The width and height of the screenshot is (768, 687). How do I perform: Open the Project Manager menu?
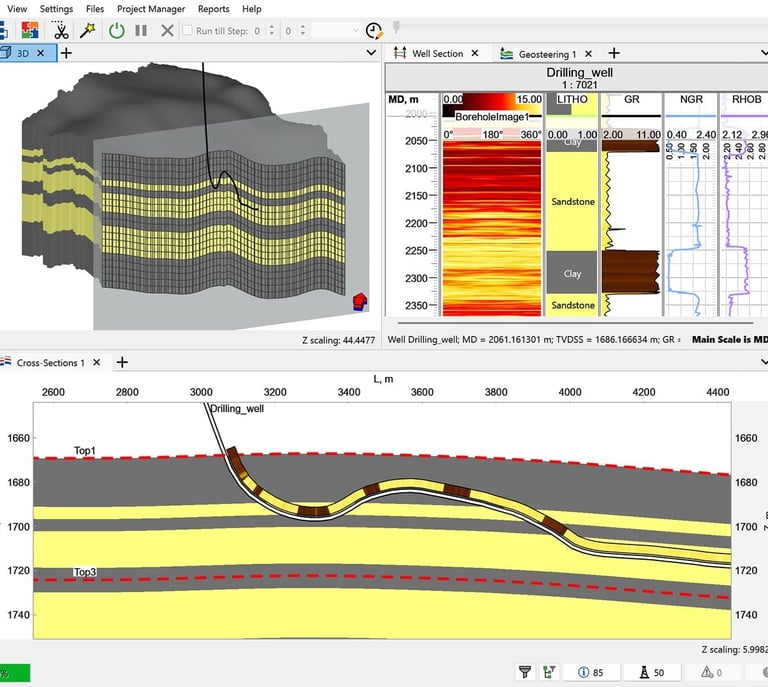point(151,9)
